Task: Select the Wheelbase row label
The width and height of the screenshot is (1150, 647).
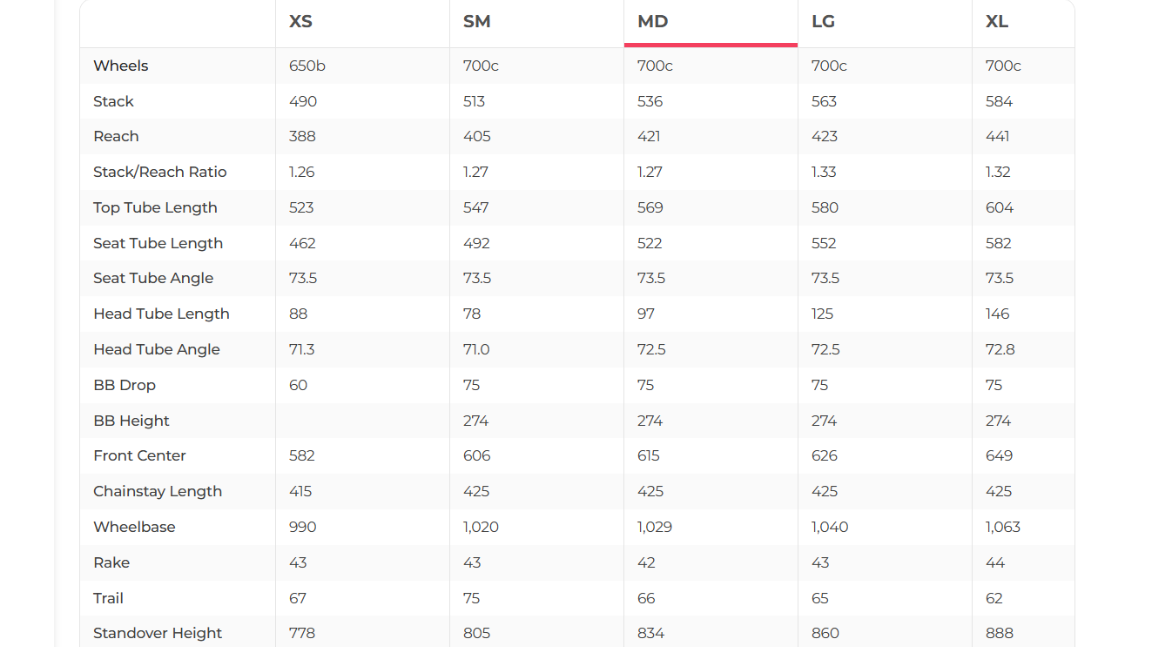Action: click(x=134, y=527)
